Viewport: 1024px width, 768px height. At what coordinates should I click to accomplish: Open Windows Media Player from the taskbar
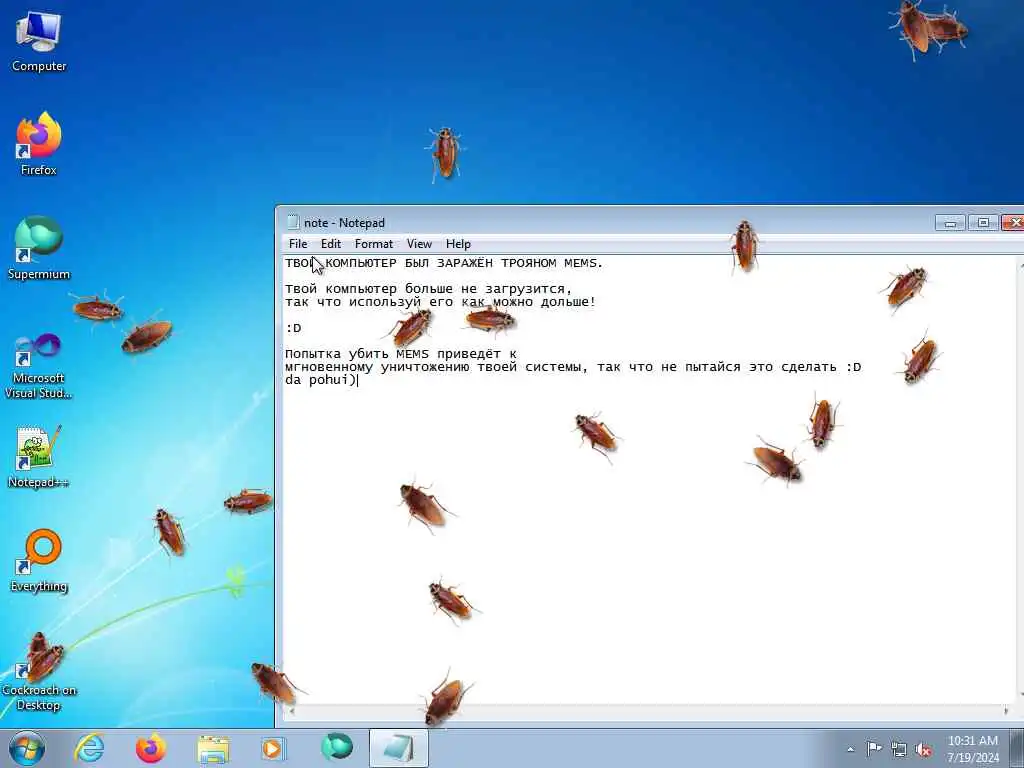coord(272,748)
